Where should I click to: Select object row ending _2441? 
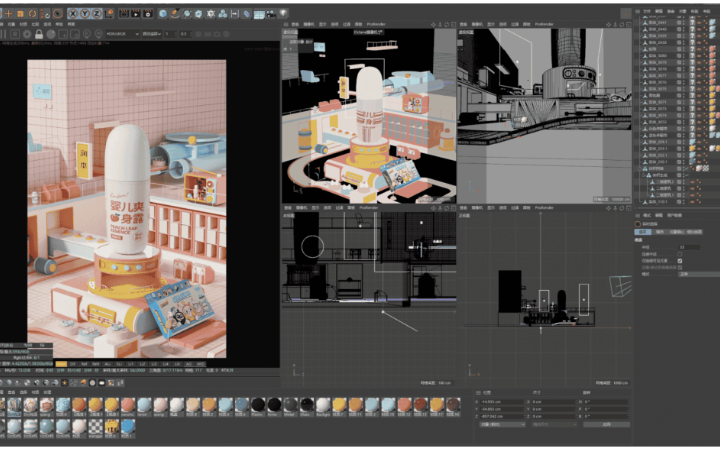click(658, 22)
